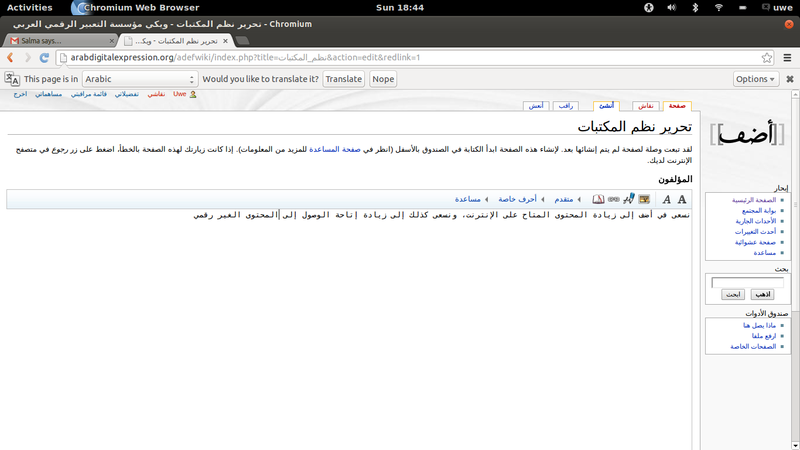Close the 'Salma says...' Gmail tab
This screenshot has width=800, height=450.
(x=112, y=41)
